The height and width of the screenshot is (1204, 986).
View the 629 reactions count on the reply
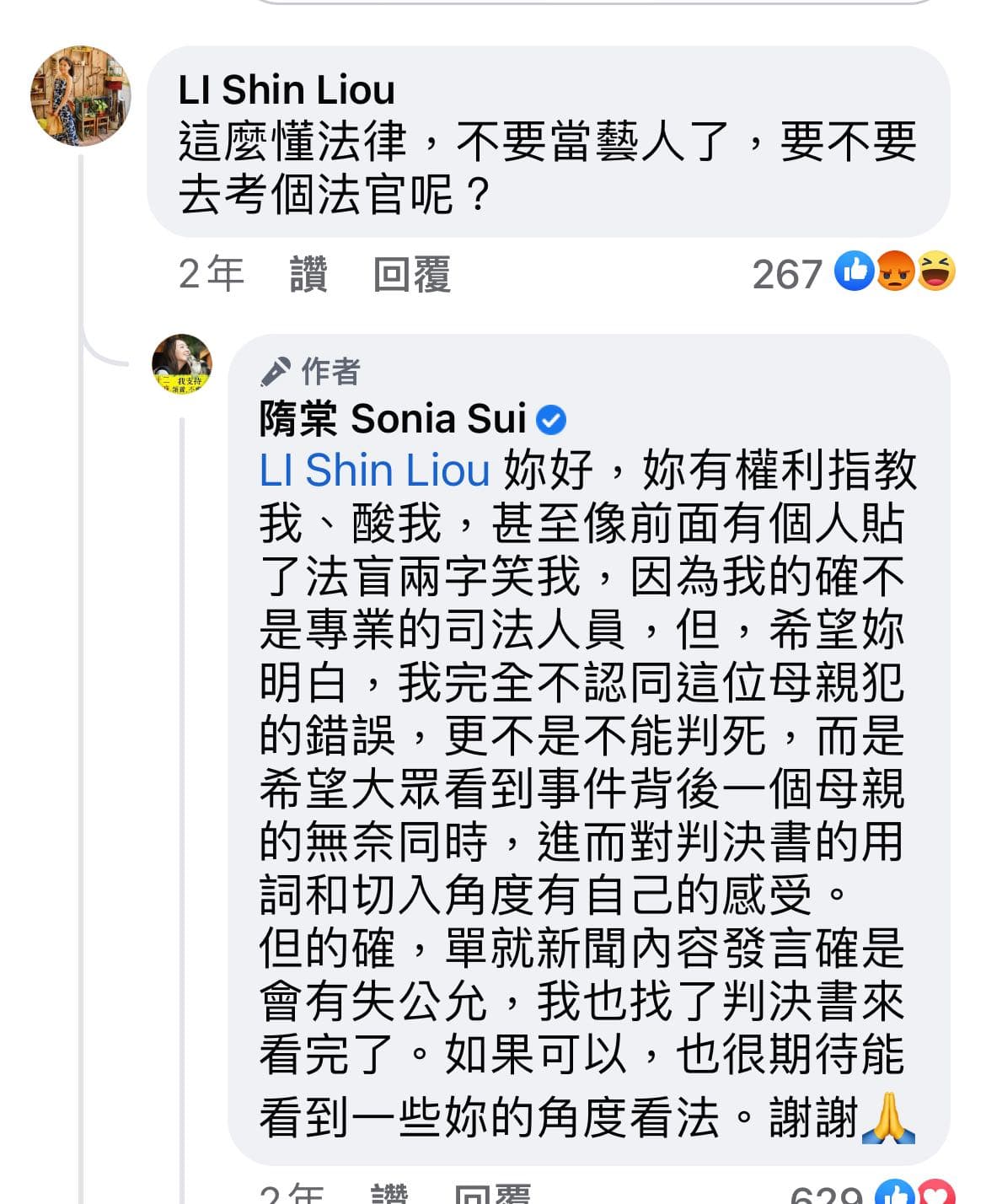pyautogui.click(x=826, y=1195)
